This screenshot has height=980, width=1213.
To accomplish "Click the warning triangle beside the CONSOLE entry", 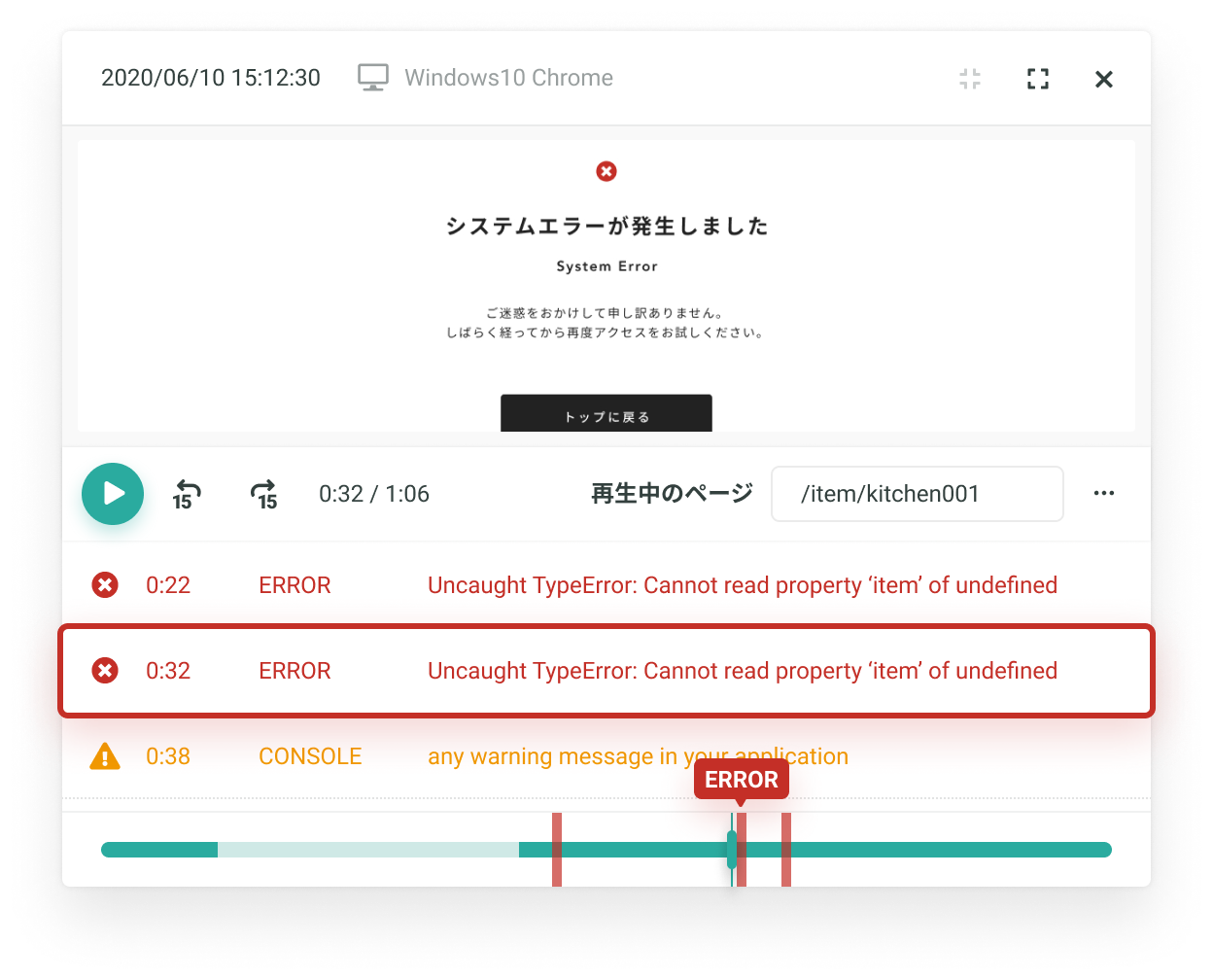I will coord(104,755).
